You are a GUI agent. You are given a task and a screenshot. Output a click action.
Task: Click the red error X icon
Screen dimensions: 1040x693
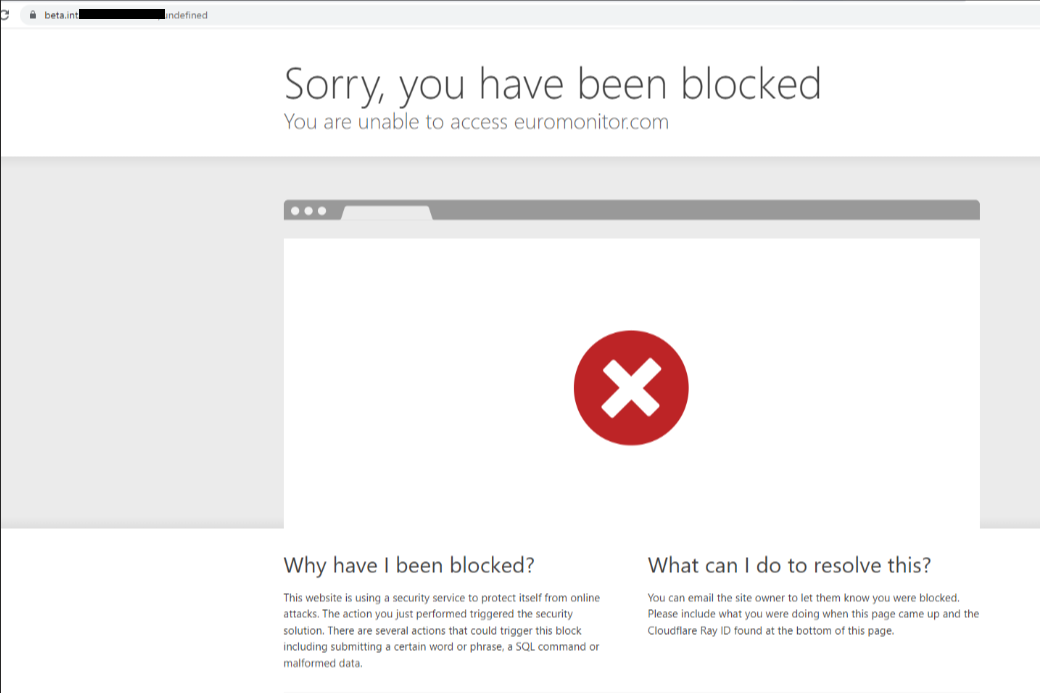point(631,388)
